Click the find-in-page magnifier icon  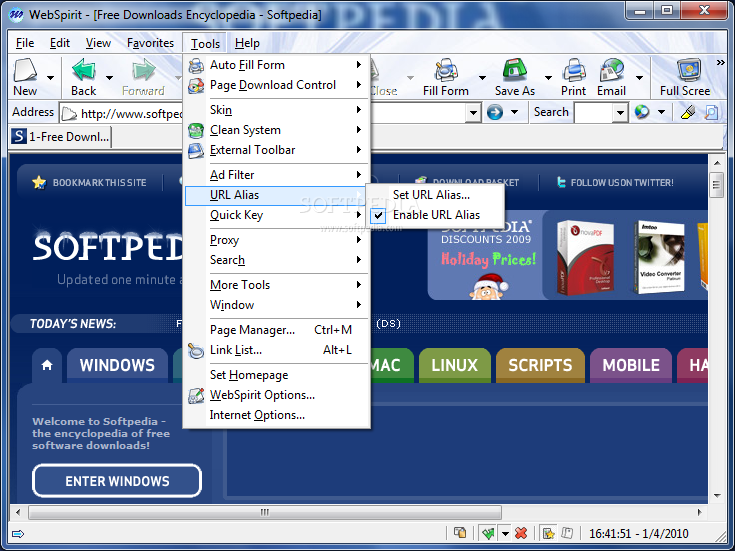pyautogui.click(x=711, y=112)
